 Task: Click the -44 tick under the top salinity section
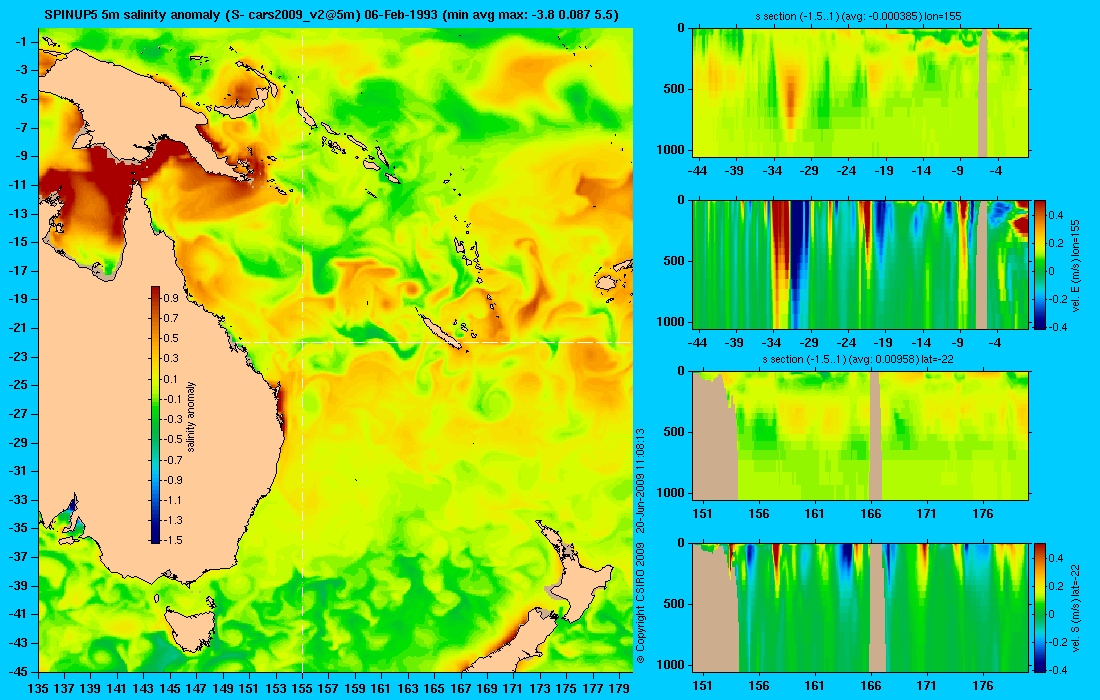697,170
